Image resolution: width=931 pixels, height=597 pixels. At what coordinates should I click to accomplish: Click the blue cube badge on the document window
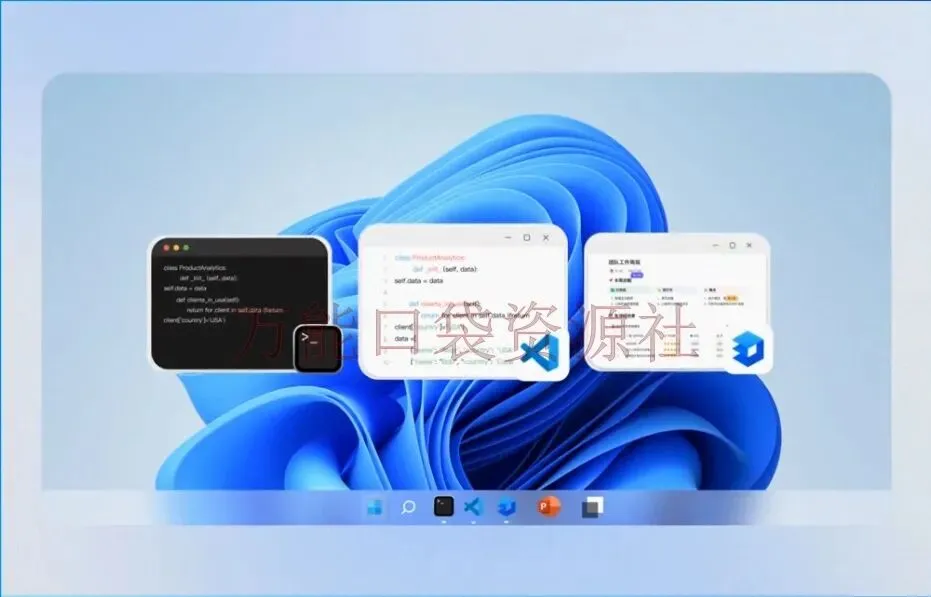tap(748, 349)
